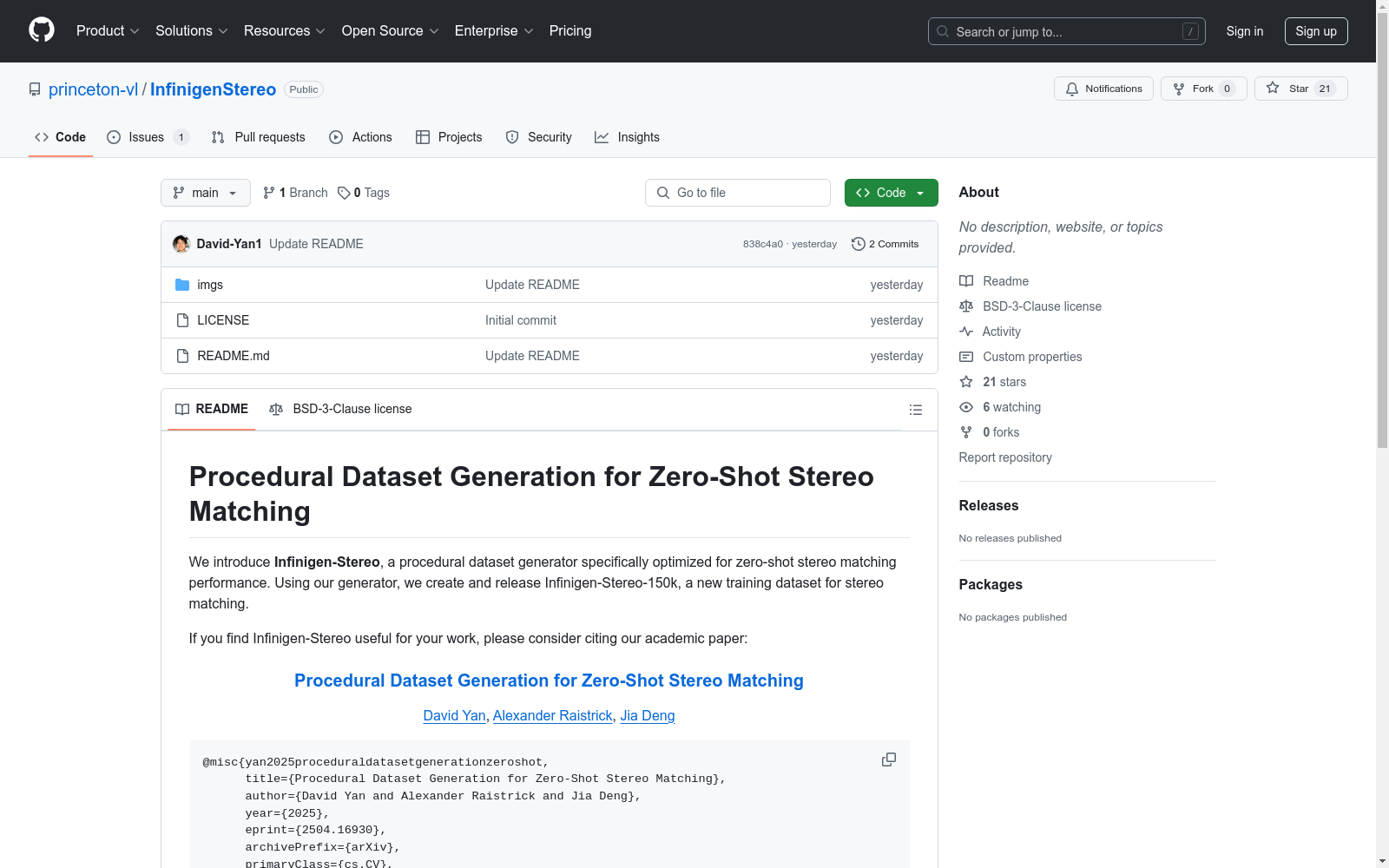Click the David-Yan1 avatar image
The height and width of the screenshot is (868, 1389).
[181, 244]
